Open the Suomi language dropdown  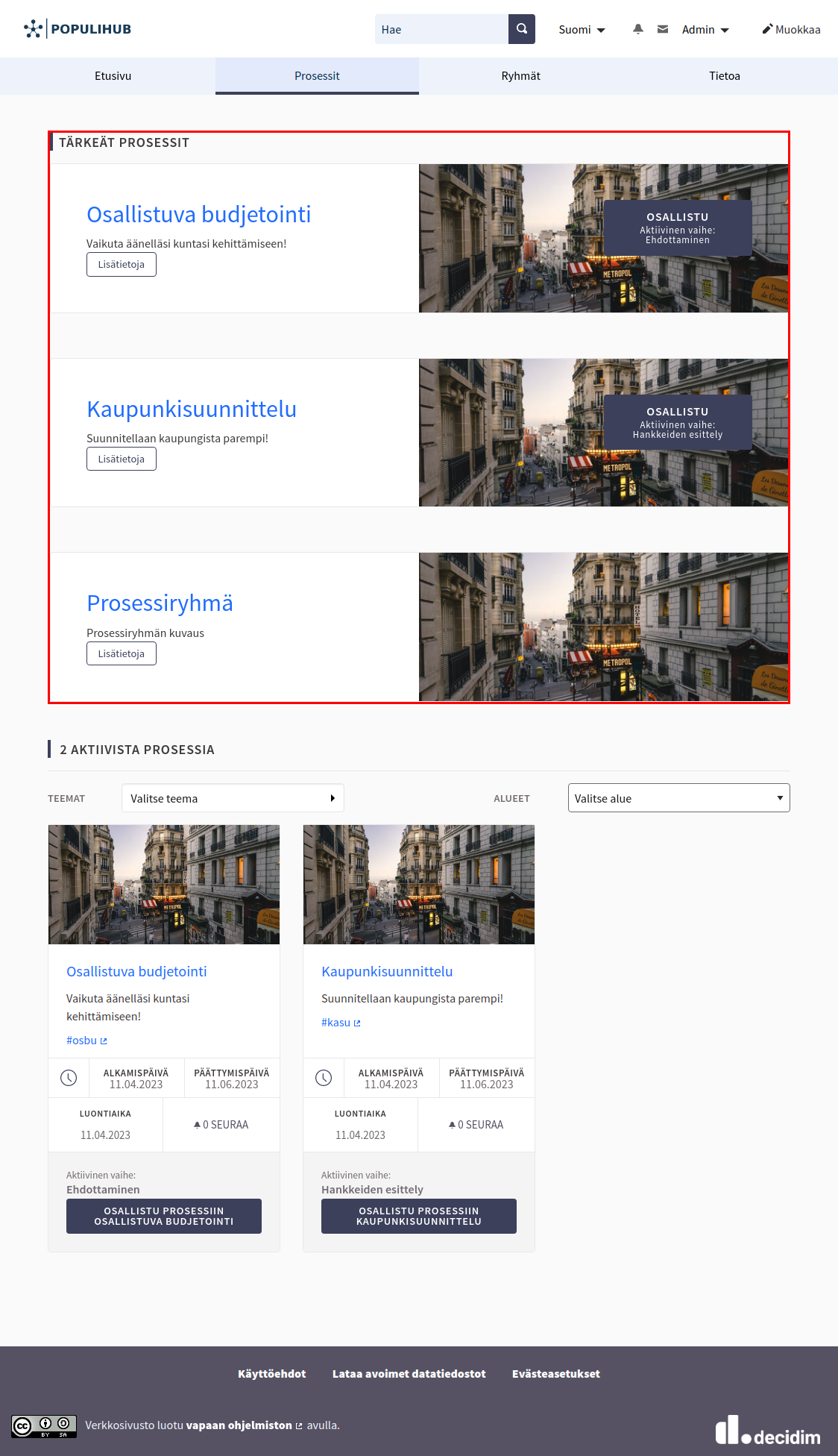coord(582,30)
